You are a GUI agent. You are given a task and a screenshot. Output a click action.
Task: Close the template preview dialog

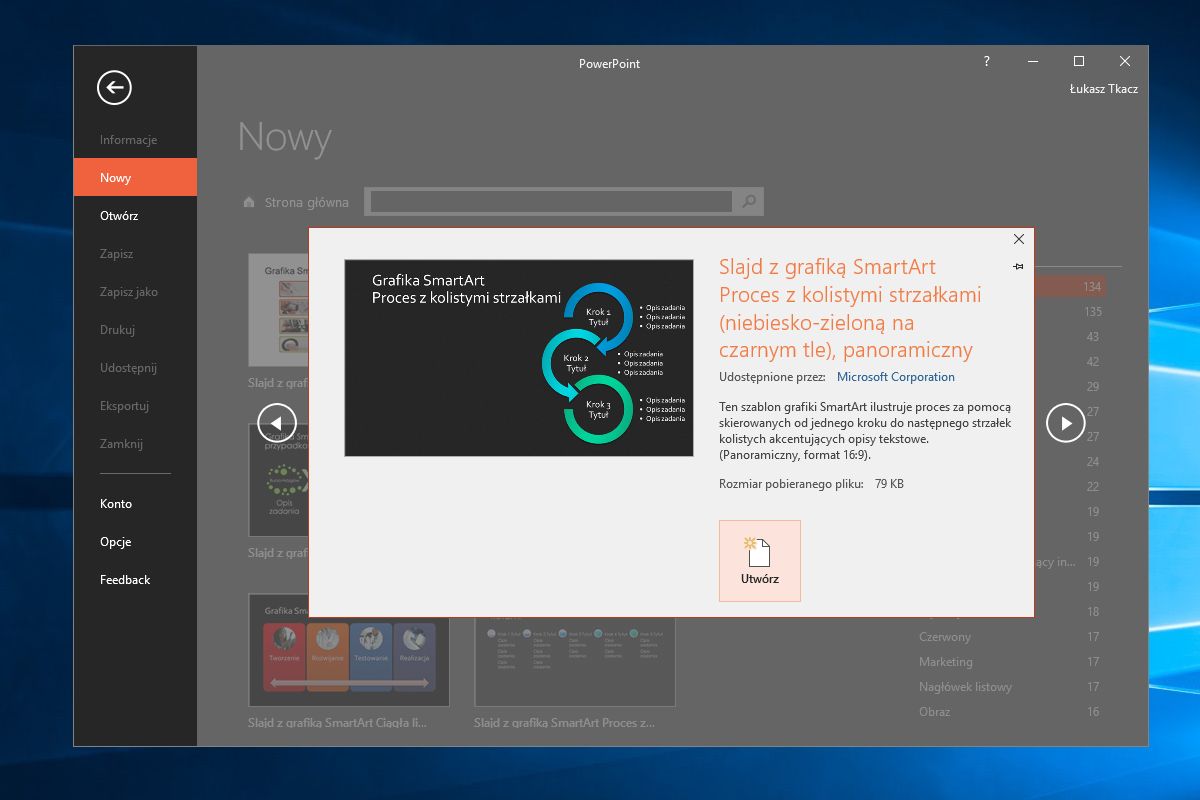1019,239
